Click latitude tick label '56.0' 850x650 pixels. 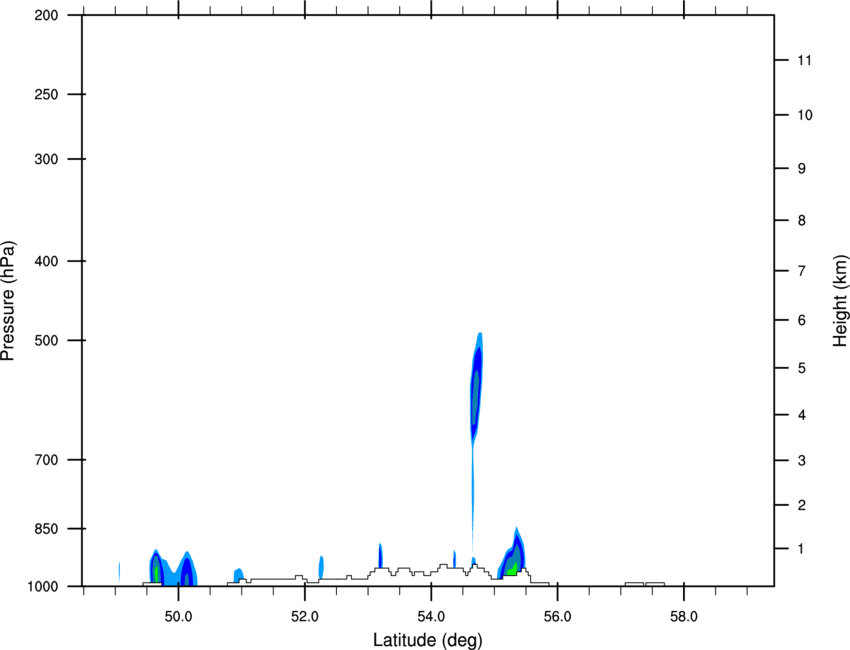coord(557,617)
